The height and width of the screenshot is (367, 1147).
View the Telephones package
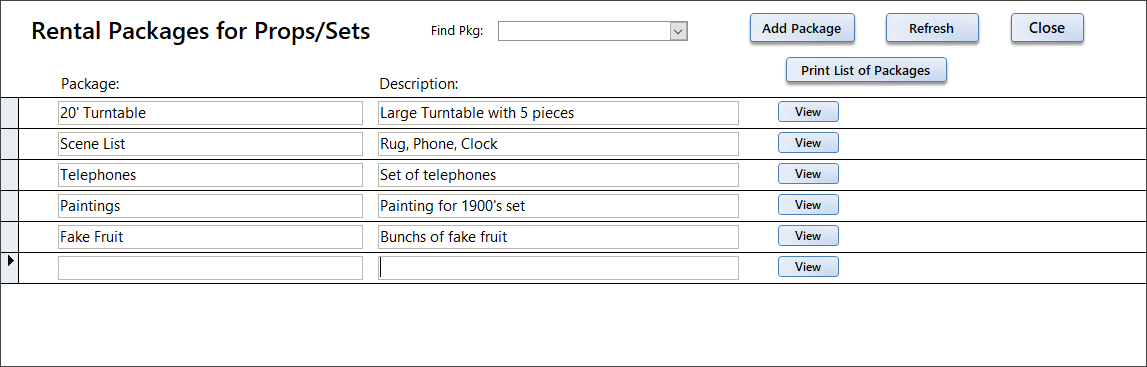point(808,174)
